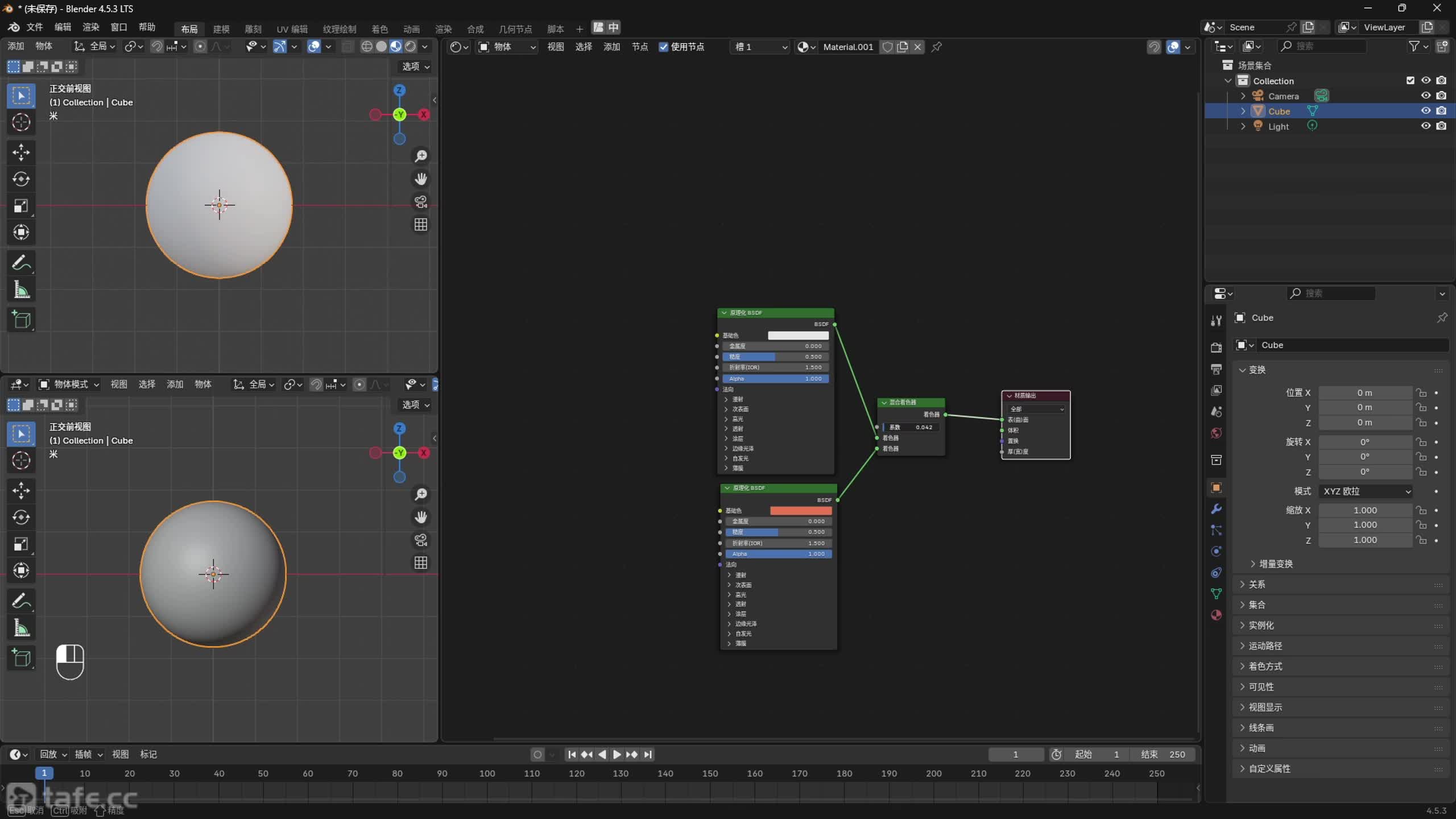1456x819 pixels.
Task: Toggle Collection exclude checkbox in outliner
Action: [x=1410, y=80]
